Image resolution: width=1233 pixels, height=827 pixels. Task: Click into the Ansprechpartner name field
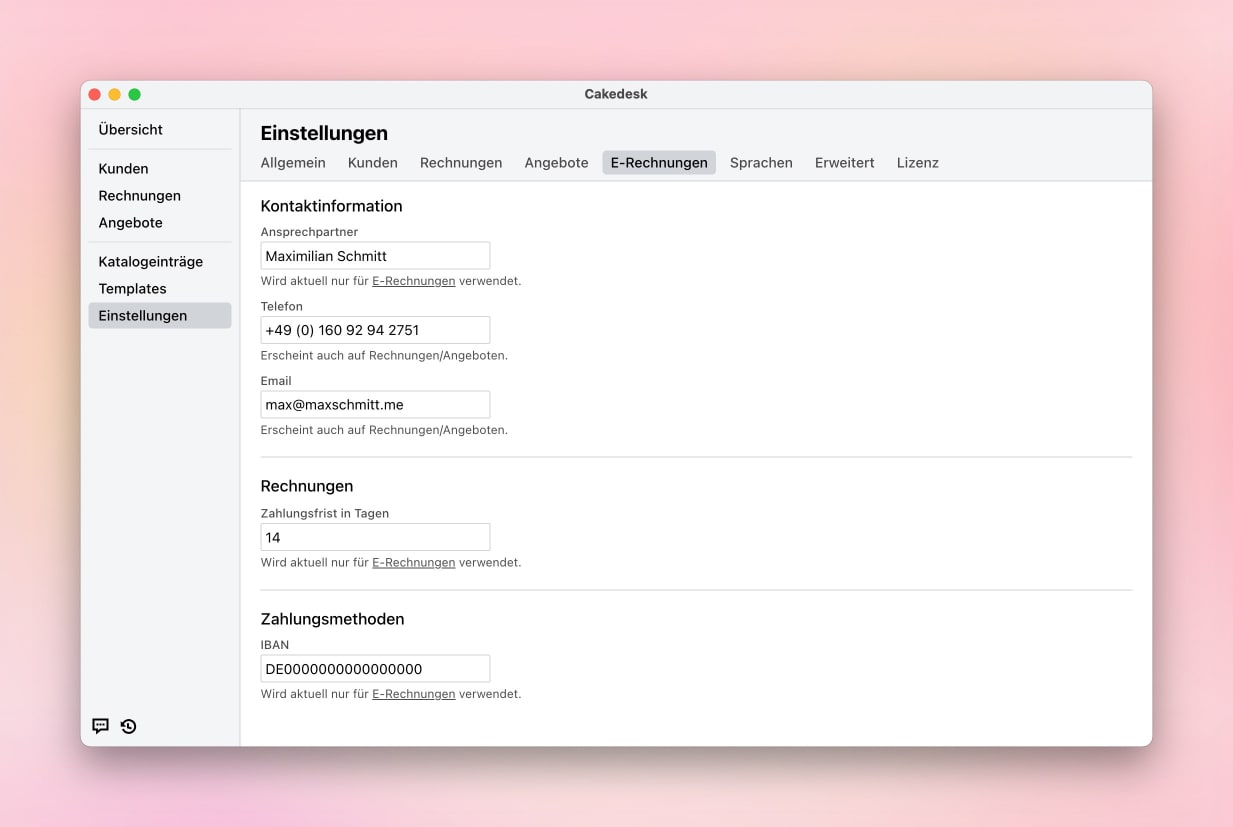375,256
